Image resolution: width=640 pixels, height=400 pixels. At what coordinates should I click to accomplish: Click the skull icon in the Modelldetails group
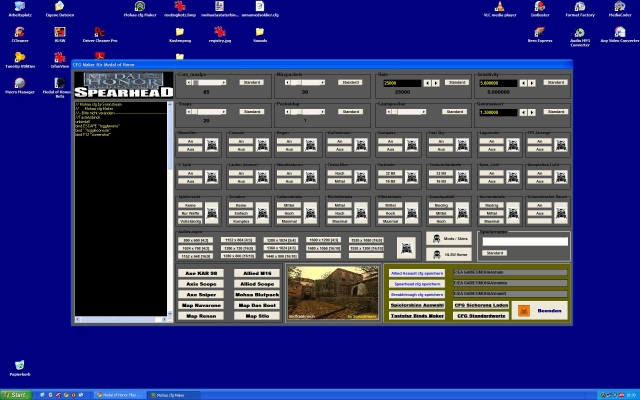coord(361,213)
